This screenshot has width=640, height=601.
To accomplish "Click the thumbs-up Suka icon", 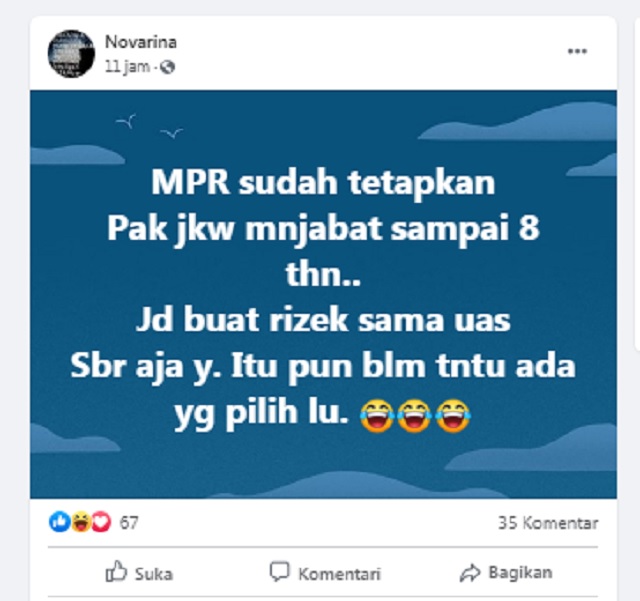I will pos(116,571).
